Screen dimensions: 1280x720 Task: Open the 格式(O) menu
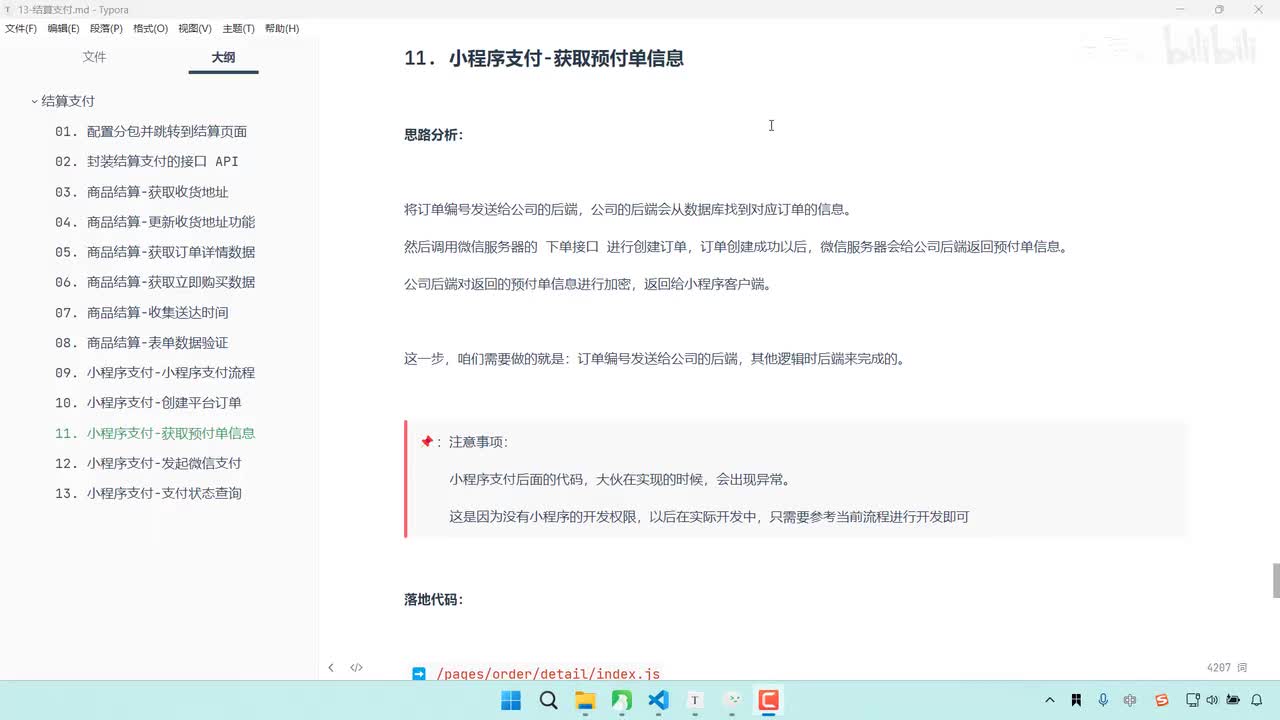[151, 29]
